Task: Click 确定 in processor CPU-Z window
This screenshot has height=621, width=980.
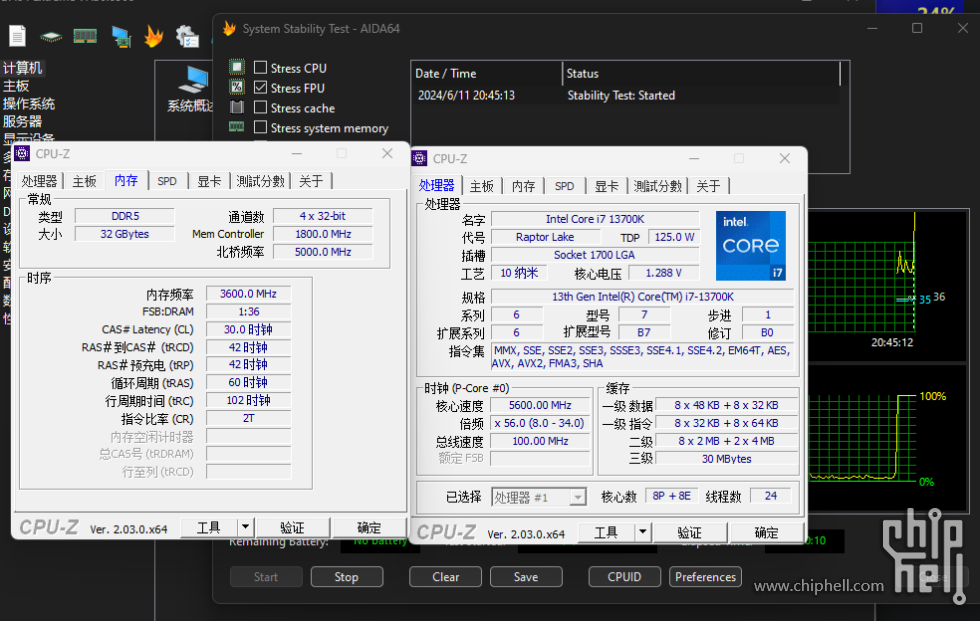Action: (766, 532)
